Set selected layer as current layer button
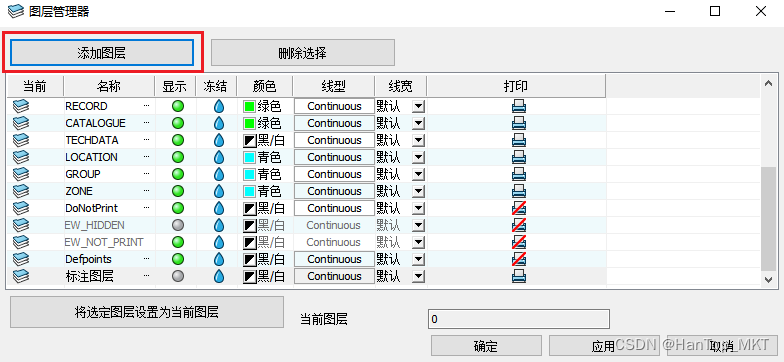 [147, 312]
